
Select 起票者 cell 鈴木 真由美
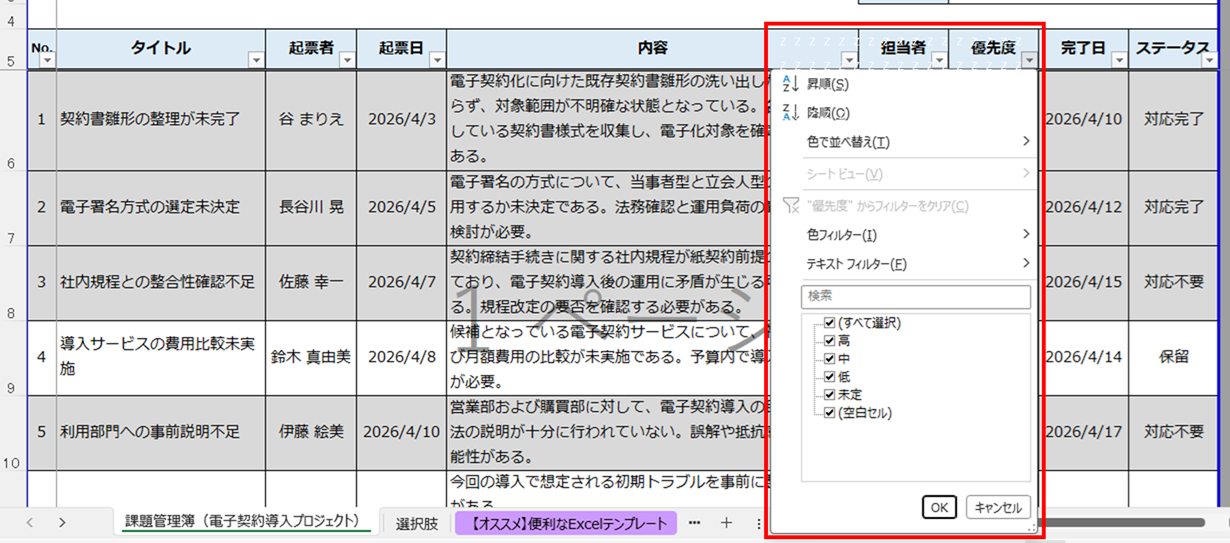pos(311,357)
